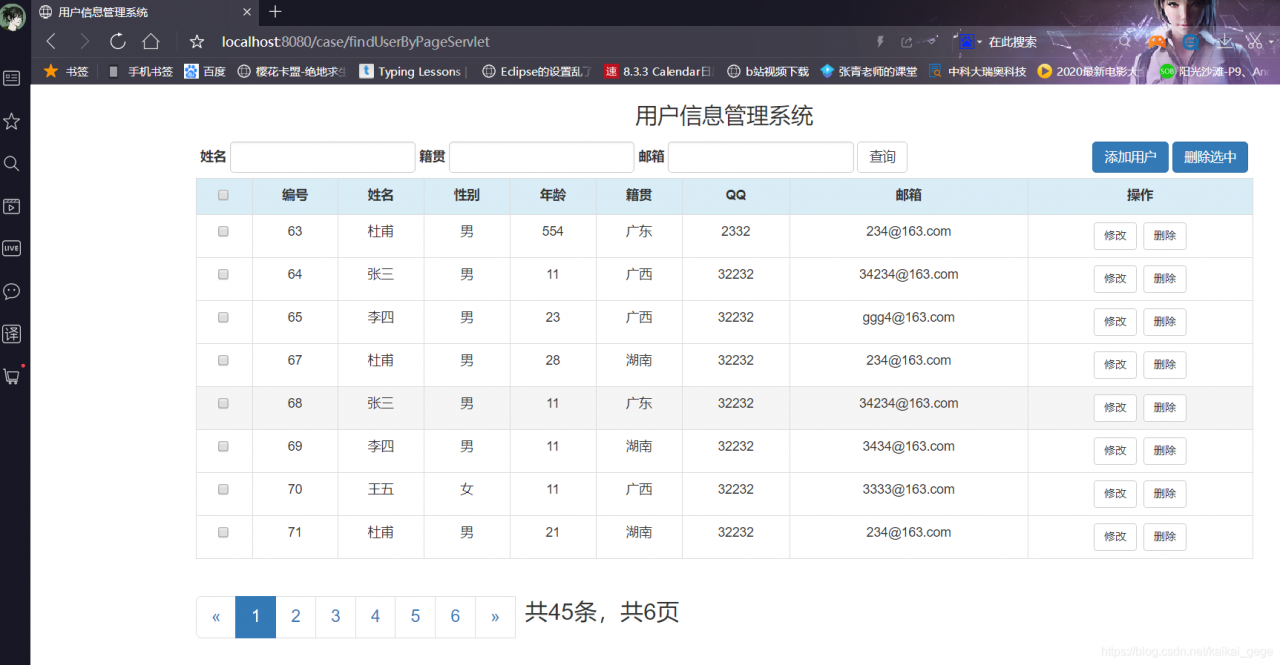Screen dimensions: 1280x665
Task: Check the checkbox for user 编号 63
Action: 224,232
